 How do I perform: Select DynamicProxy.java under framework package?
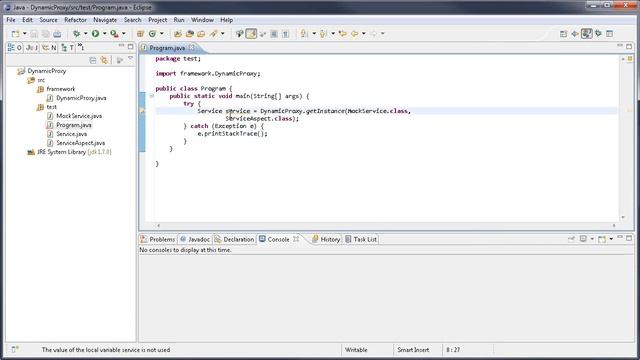tap(76, 98)
